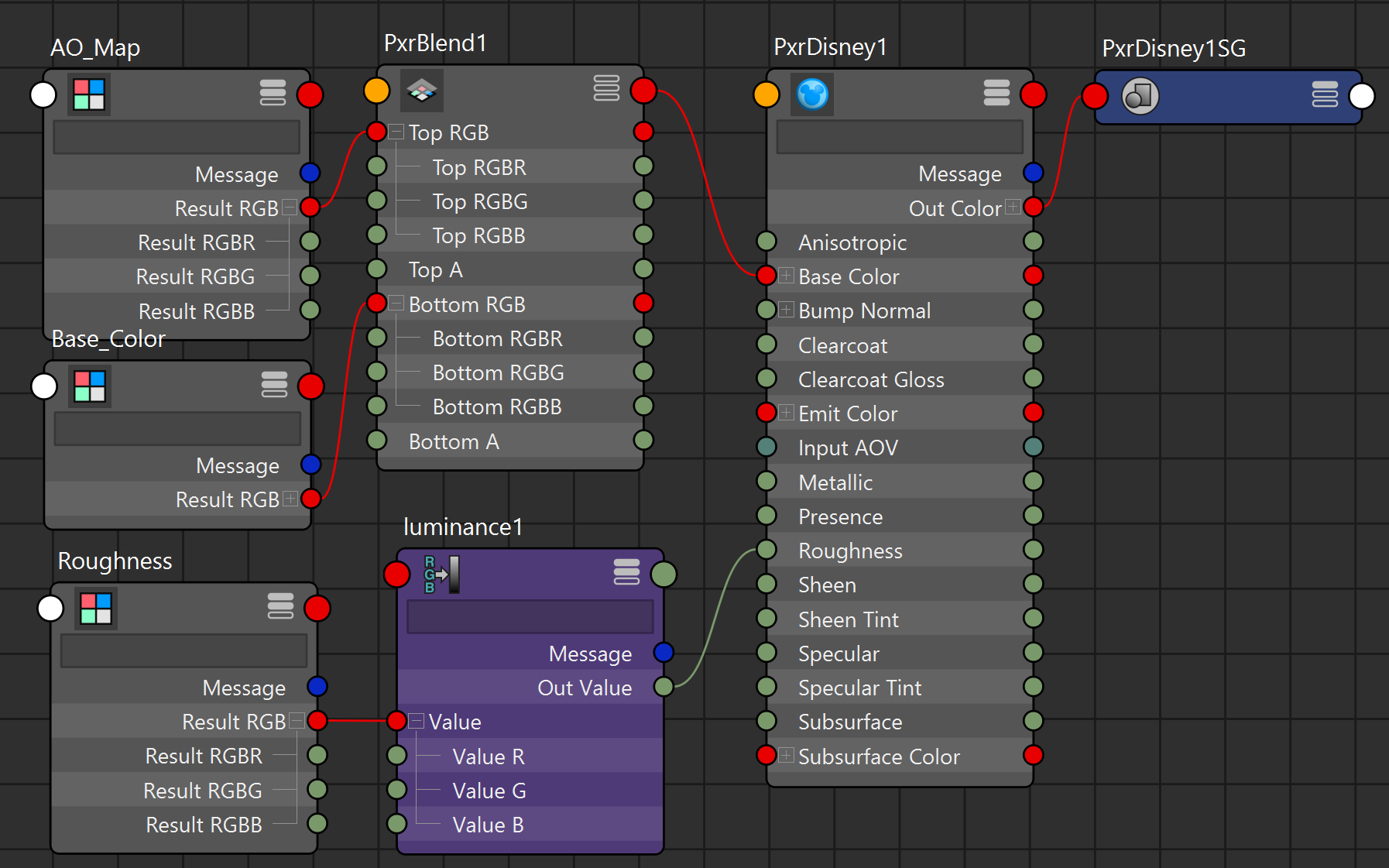
Task: Click AO_Map white input master port
Action: 43,94
